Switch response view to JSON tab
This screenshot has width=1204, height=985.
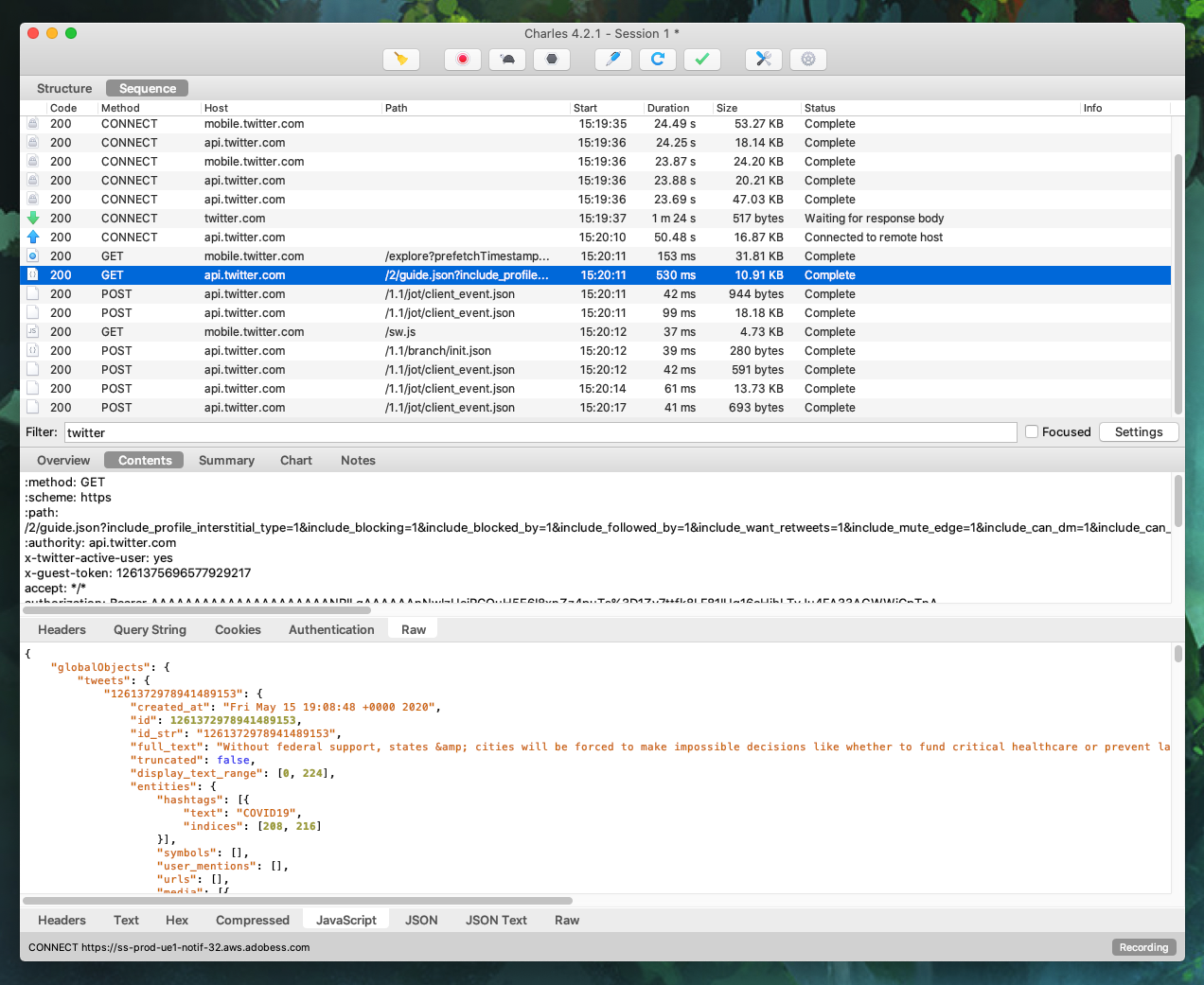point(421,920)
